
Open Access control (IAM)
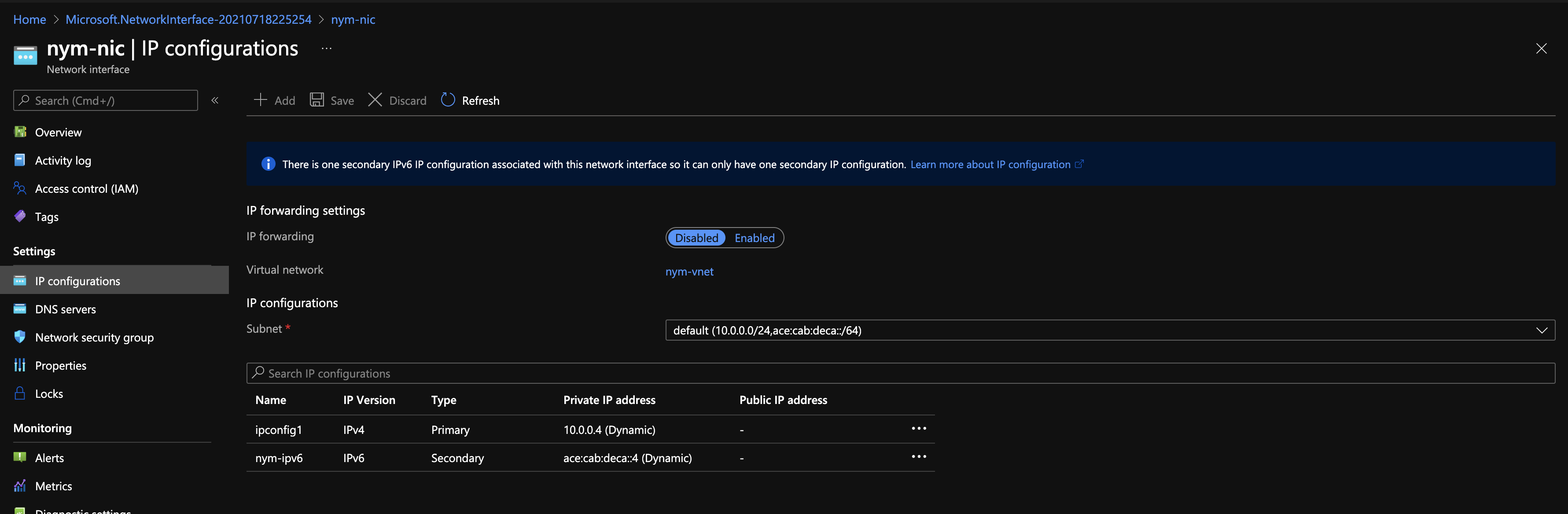[86, 188]
